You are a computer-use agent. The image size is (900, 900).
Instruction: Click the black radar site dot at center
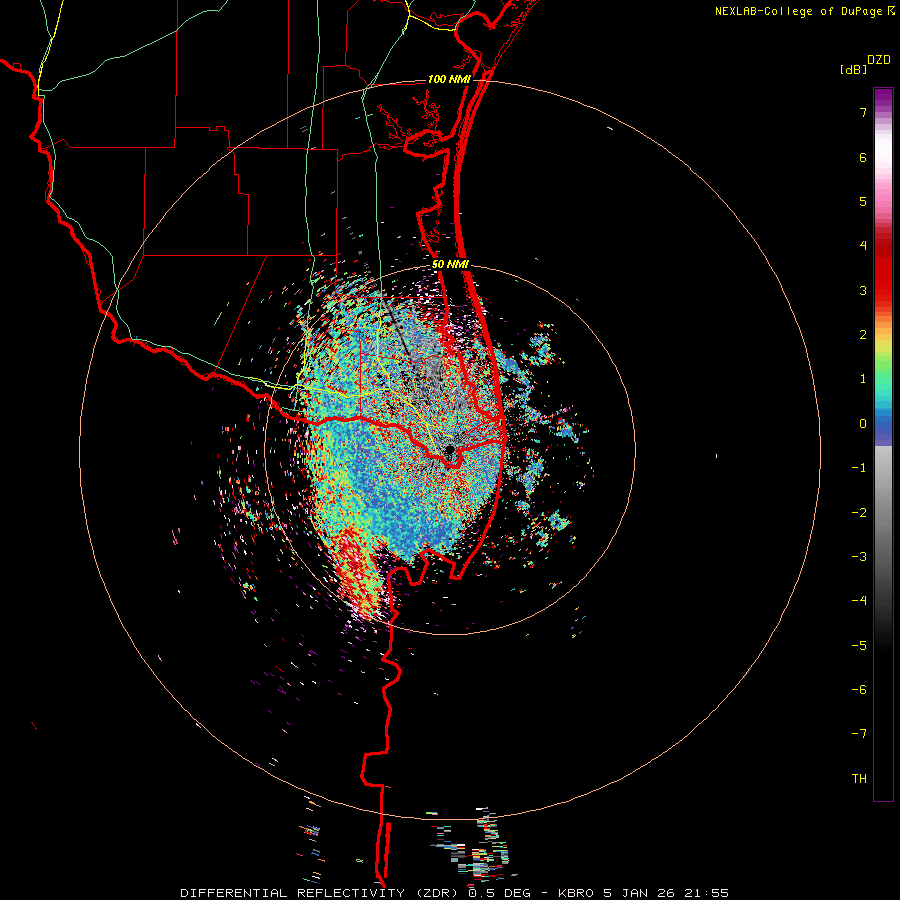(x=449, y=450)
